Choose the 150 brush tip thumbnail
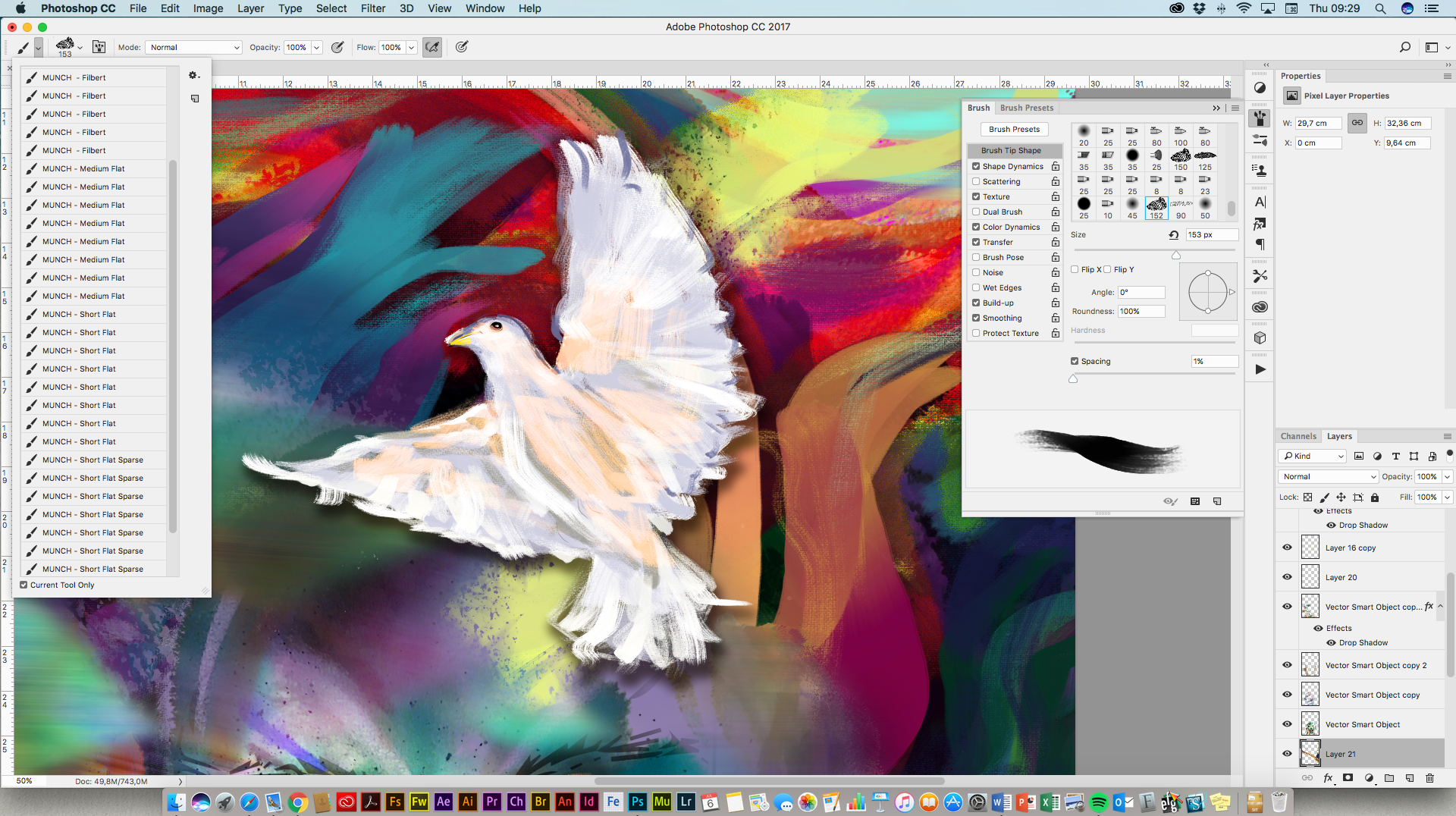Screen dimensions: 1456x816 [x=1181, y=159]
